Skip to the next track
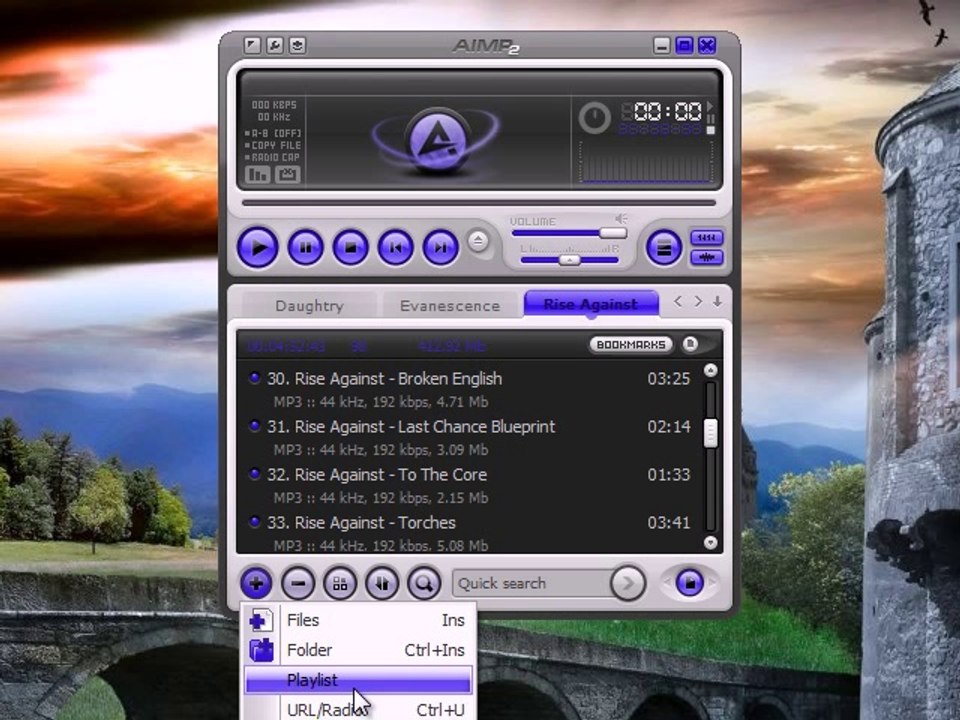 coord(441,247)
